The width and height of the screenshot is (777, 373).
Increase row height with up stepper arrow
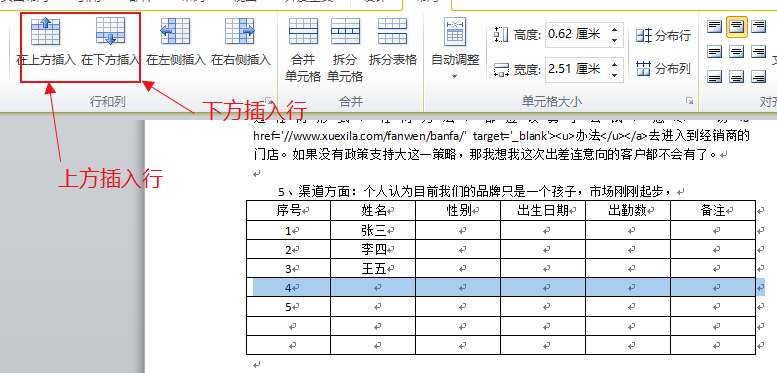click(x=615, y=29)
